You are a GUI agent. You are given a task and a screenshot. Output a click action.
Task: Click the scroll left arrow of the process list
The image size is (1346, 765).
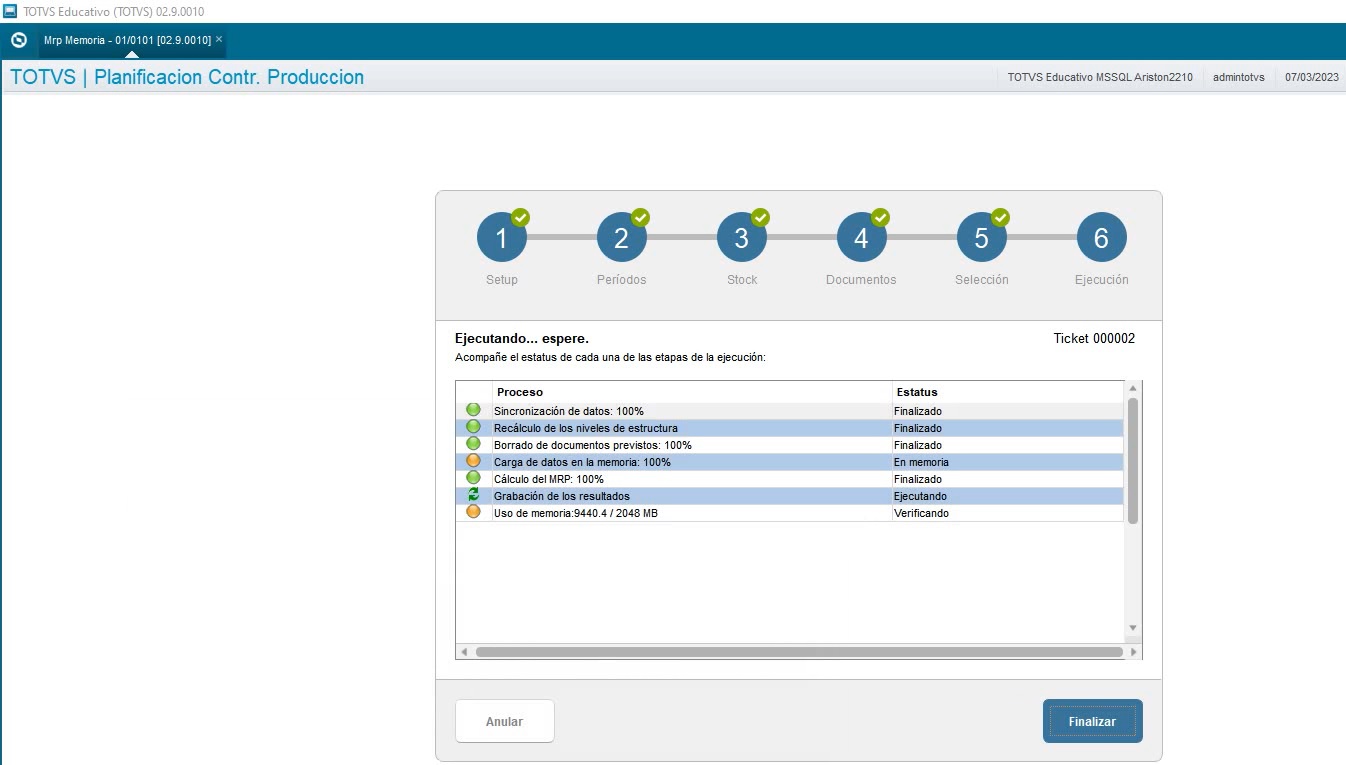[464, 652]
